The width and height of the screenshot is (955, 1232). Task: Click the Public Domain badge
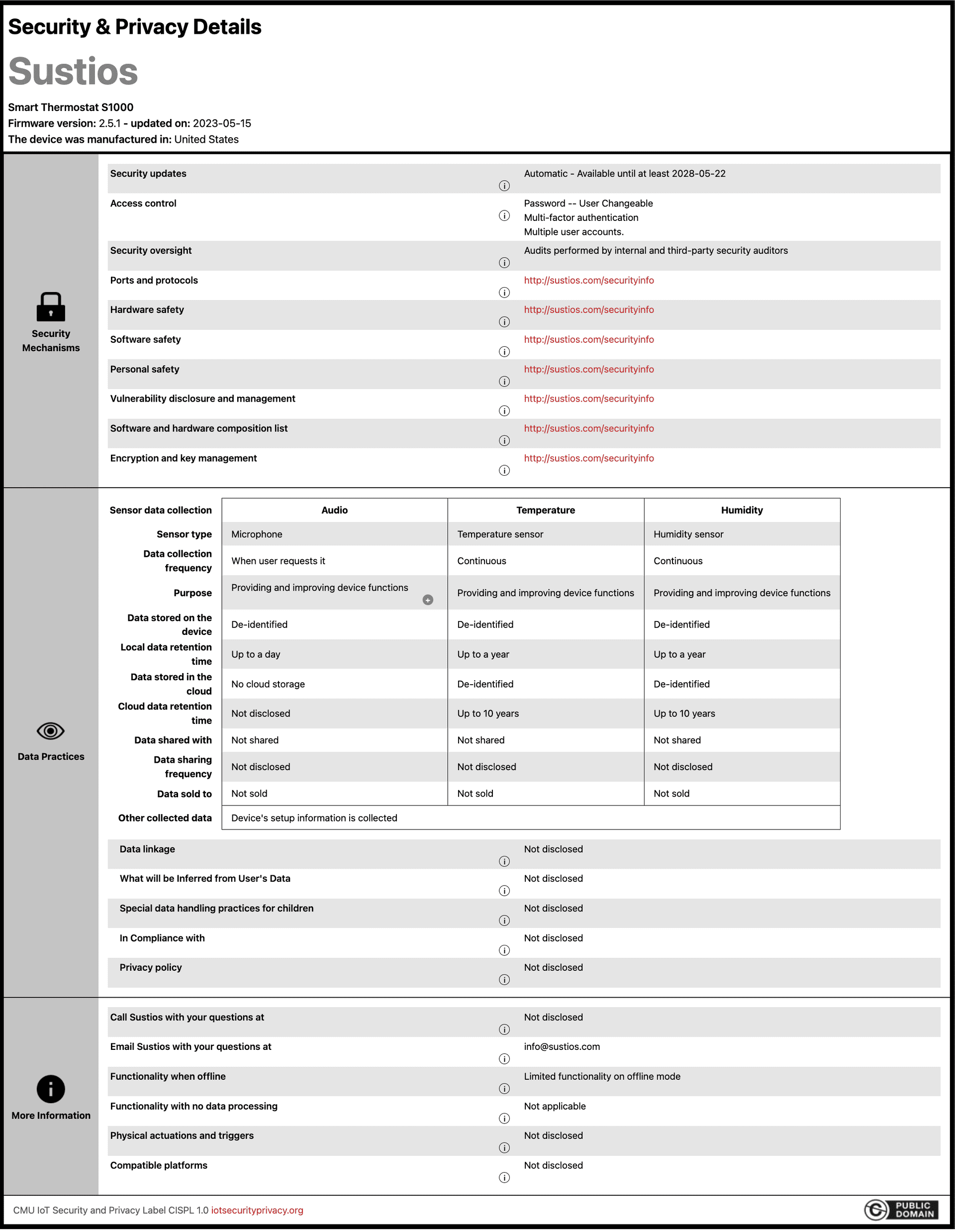[901, 1210]
